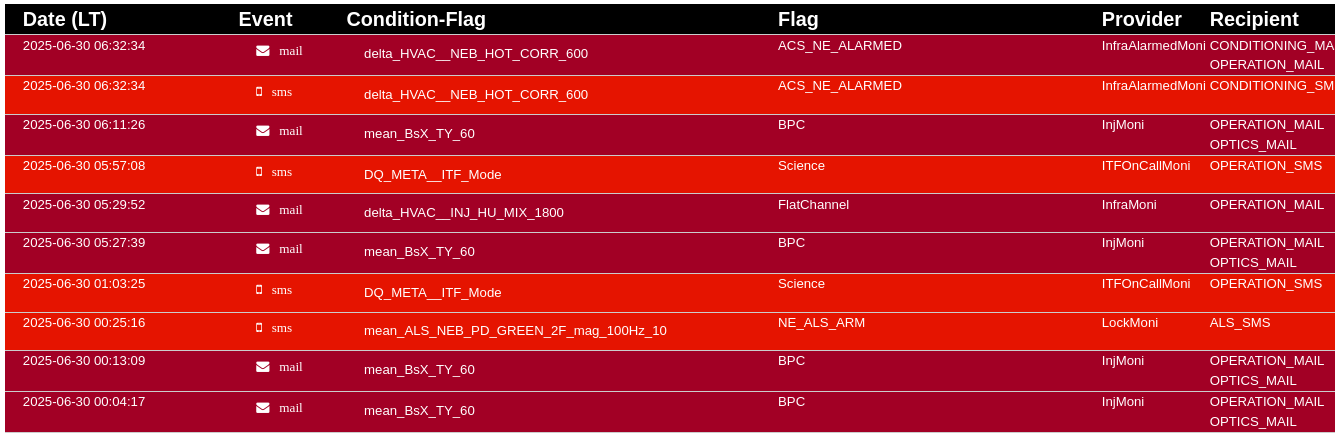The width and height of the screenshot is (1340, 437).
Task: Click the sms phone icon at 06:32:34
Action: (259, 92)
